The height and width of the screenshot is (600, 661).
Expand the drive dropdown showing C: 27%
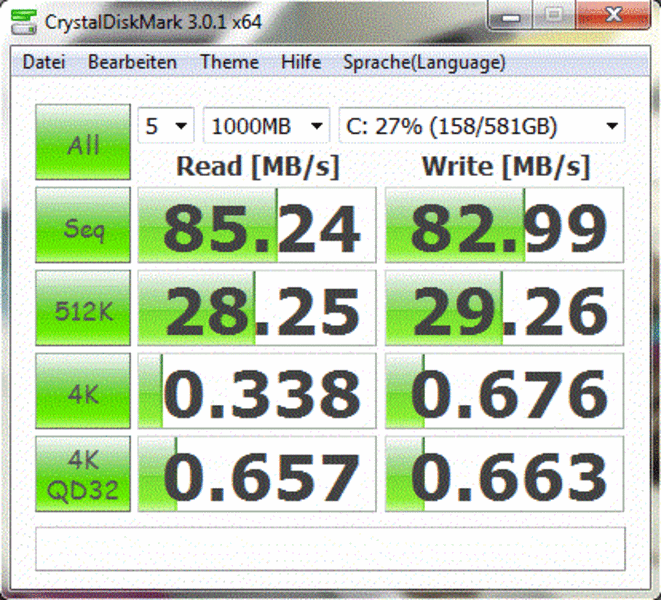[x=482, y=126]
